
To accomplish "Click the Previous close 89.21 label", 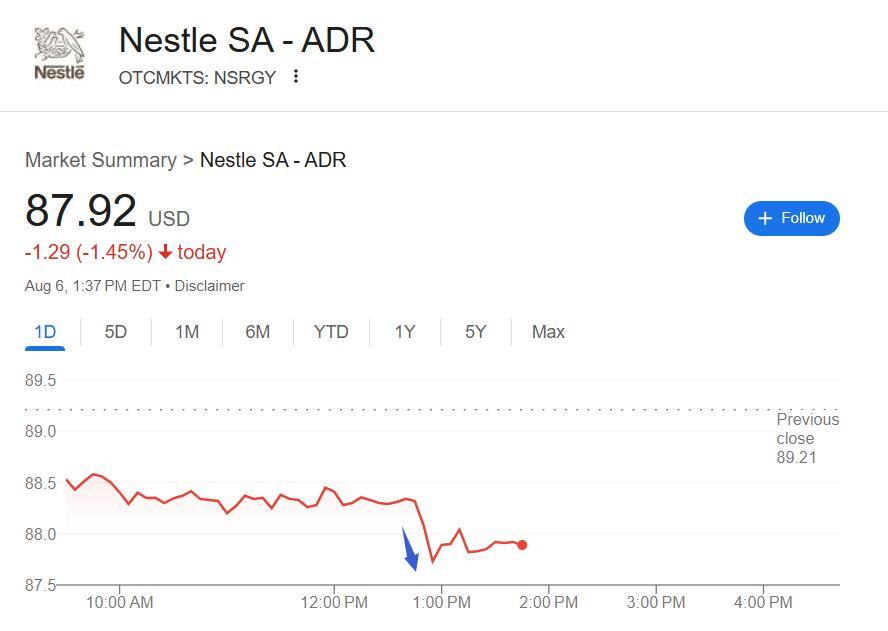I will 808,438.
